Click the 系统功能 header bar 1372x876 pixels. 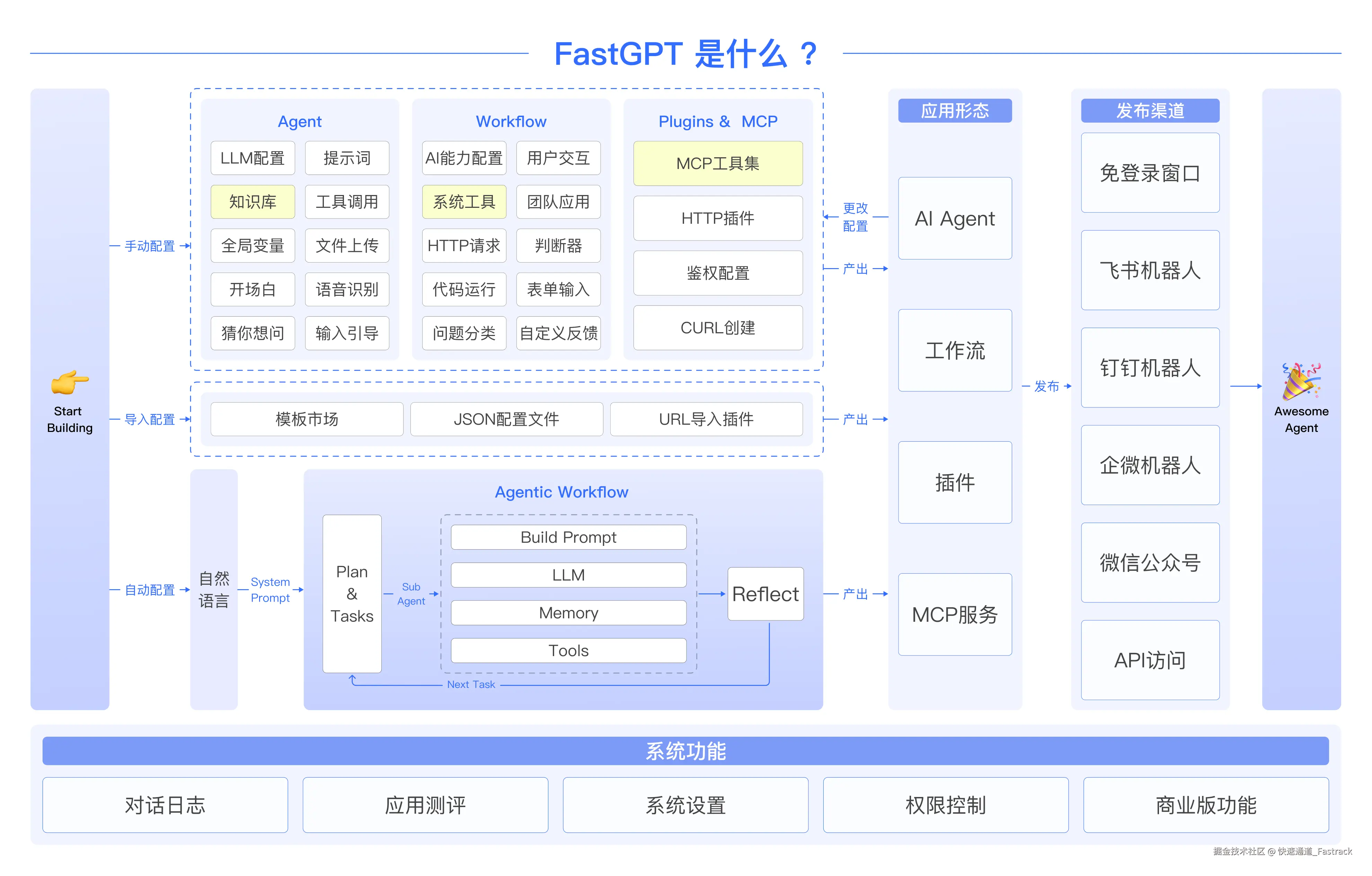[685, 751]
